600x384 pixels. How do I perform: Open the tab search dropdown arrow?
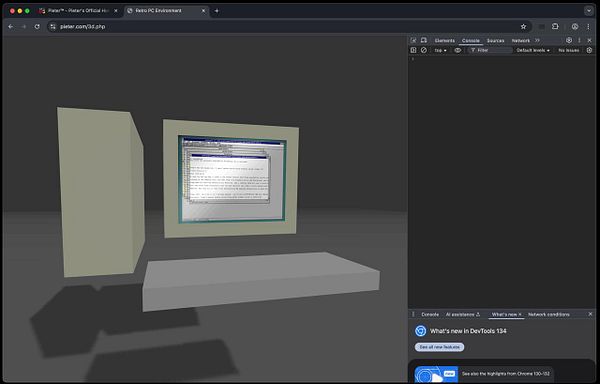[589, 11]
